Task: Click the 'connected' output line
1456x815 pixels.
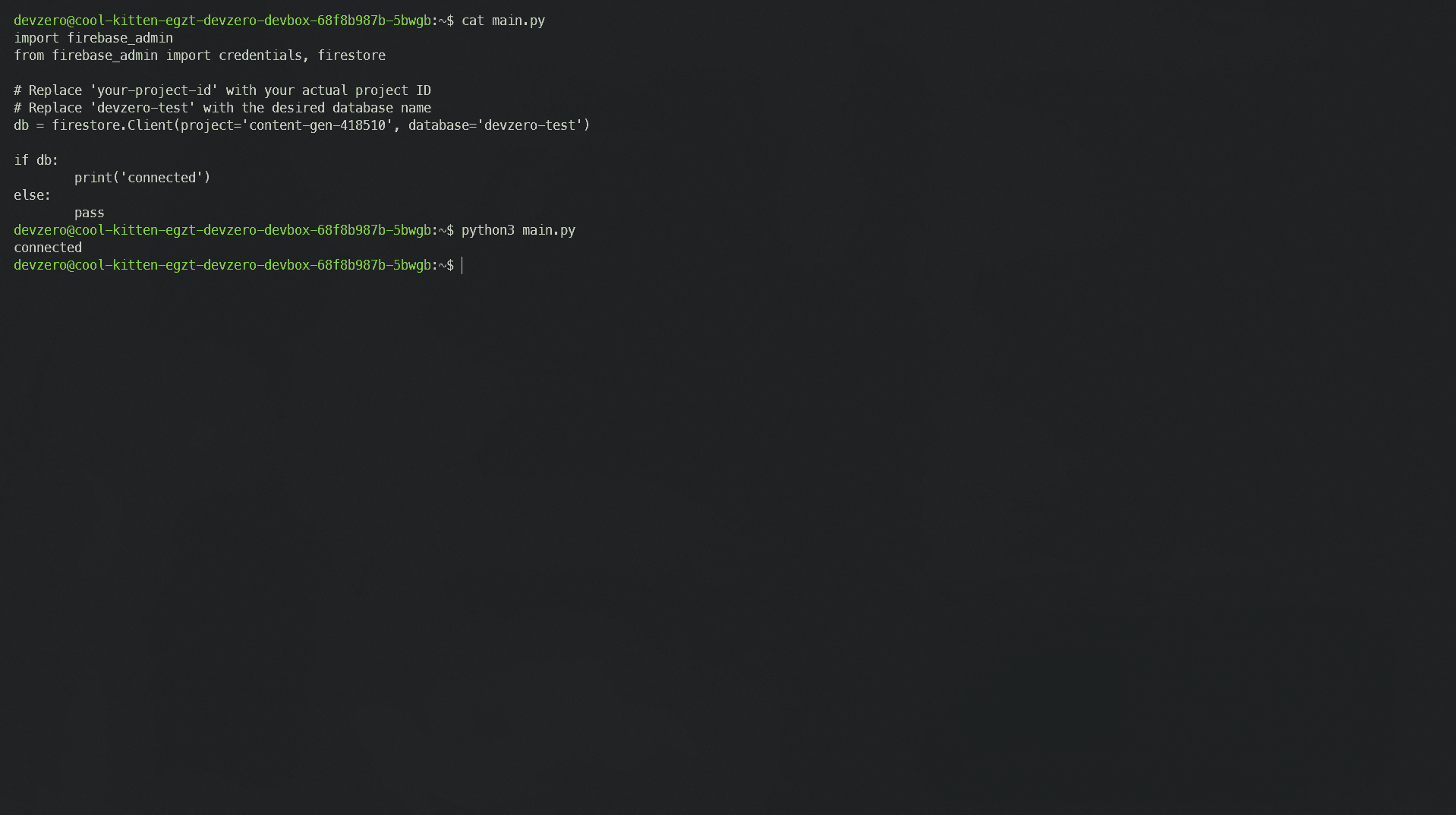Action: [48, 248]
